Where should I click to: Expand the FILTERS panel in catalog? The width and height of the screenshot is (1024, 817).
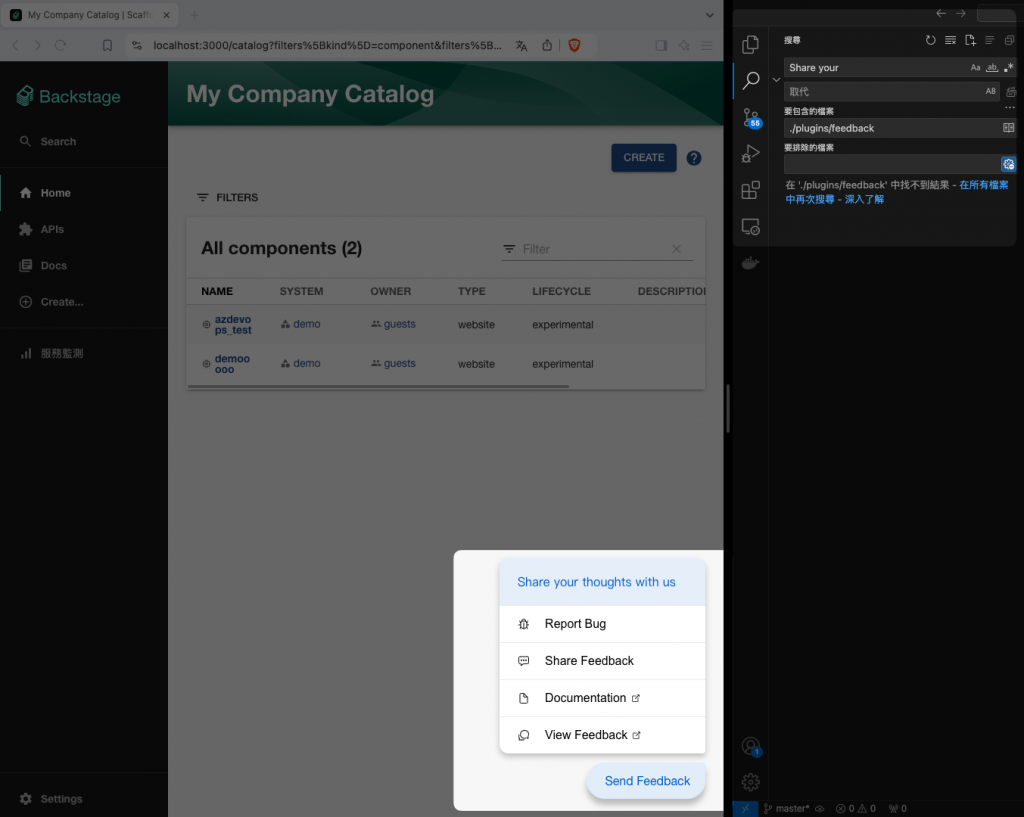point(227,197)
